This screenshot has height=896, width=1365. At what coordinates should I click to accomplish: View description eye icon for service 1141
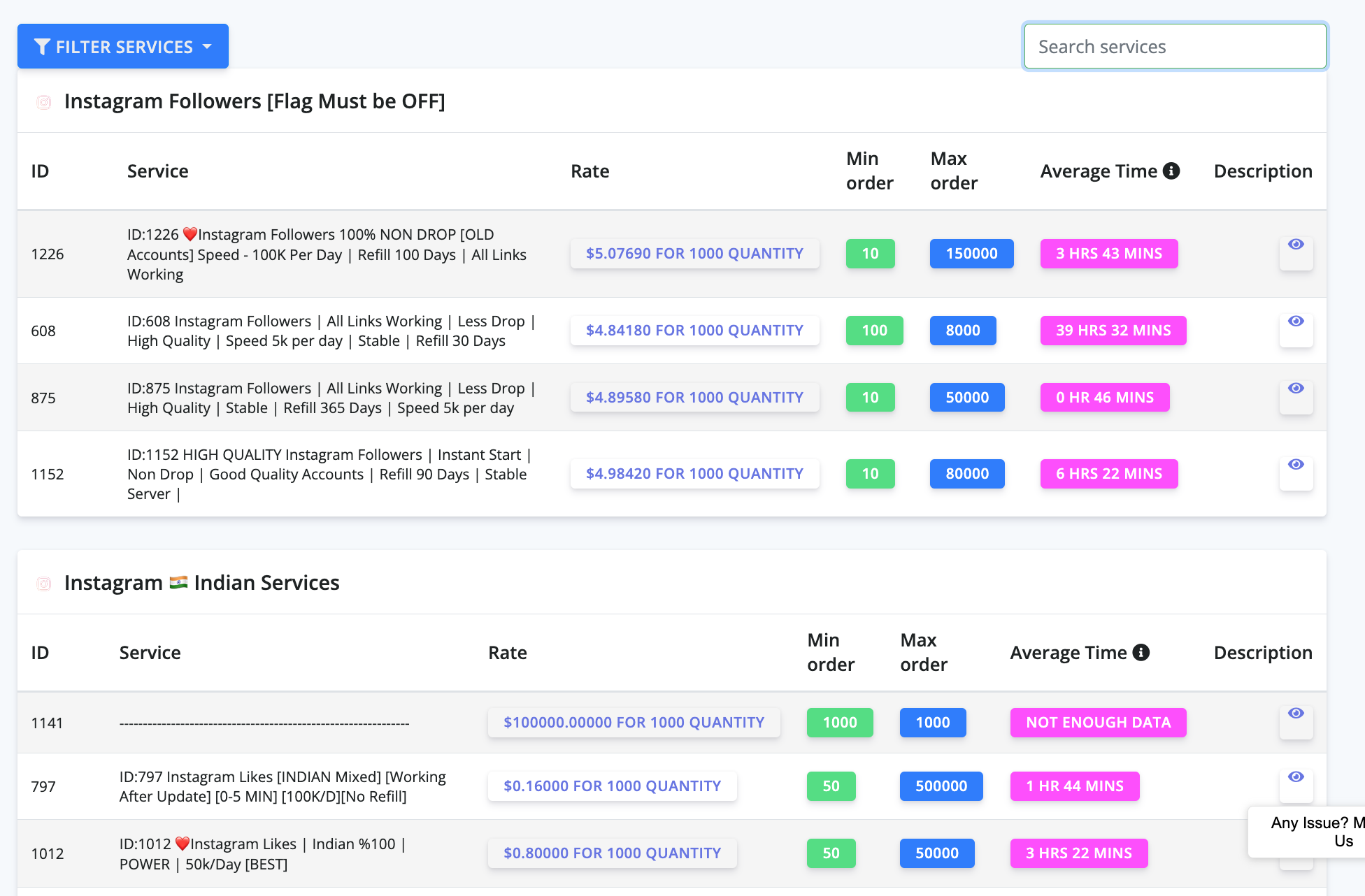[x=1296, y=714]
